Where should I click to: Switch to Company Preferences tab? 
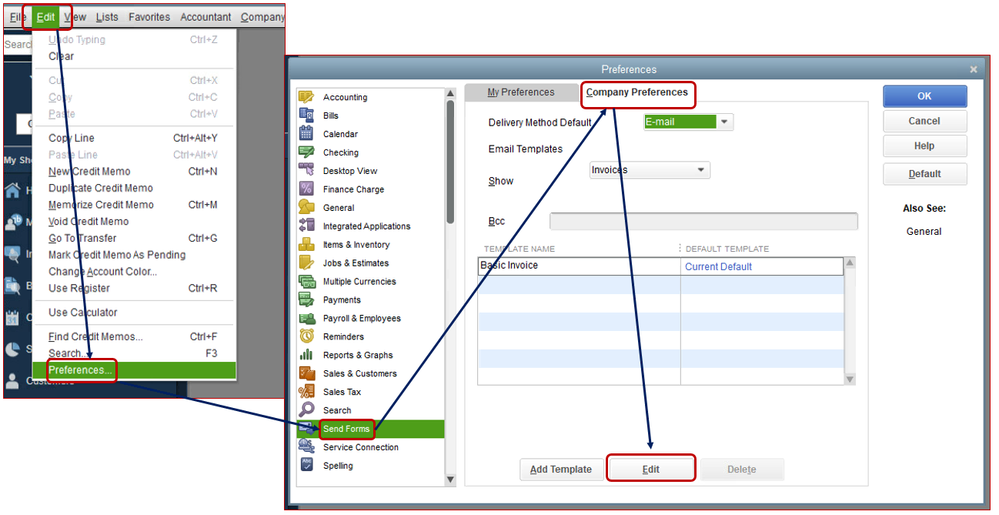pos(636,92)
